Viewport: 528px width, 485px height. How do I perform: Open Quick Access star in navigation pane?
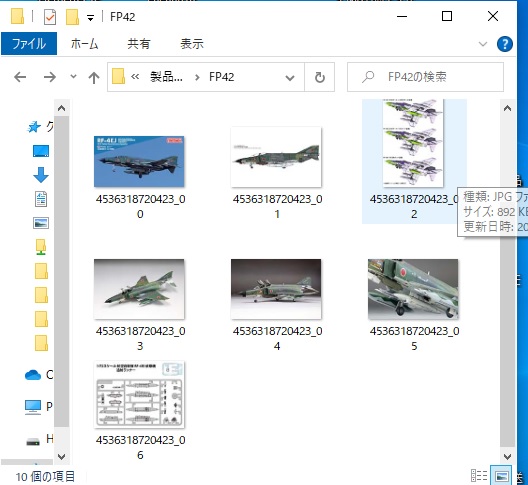[34, 127]
